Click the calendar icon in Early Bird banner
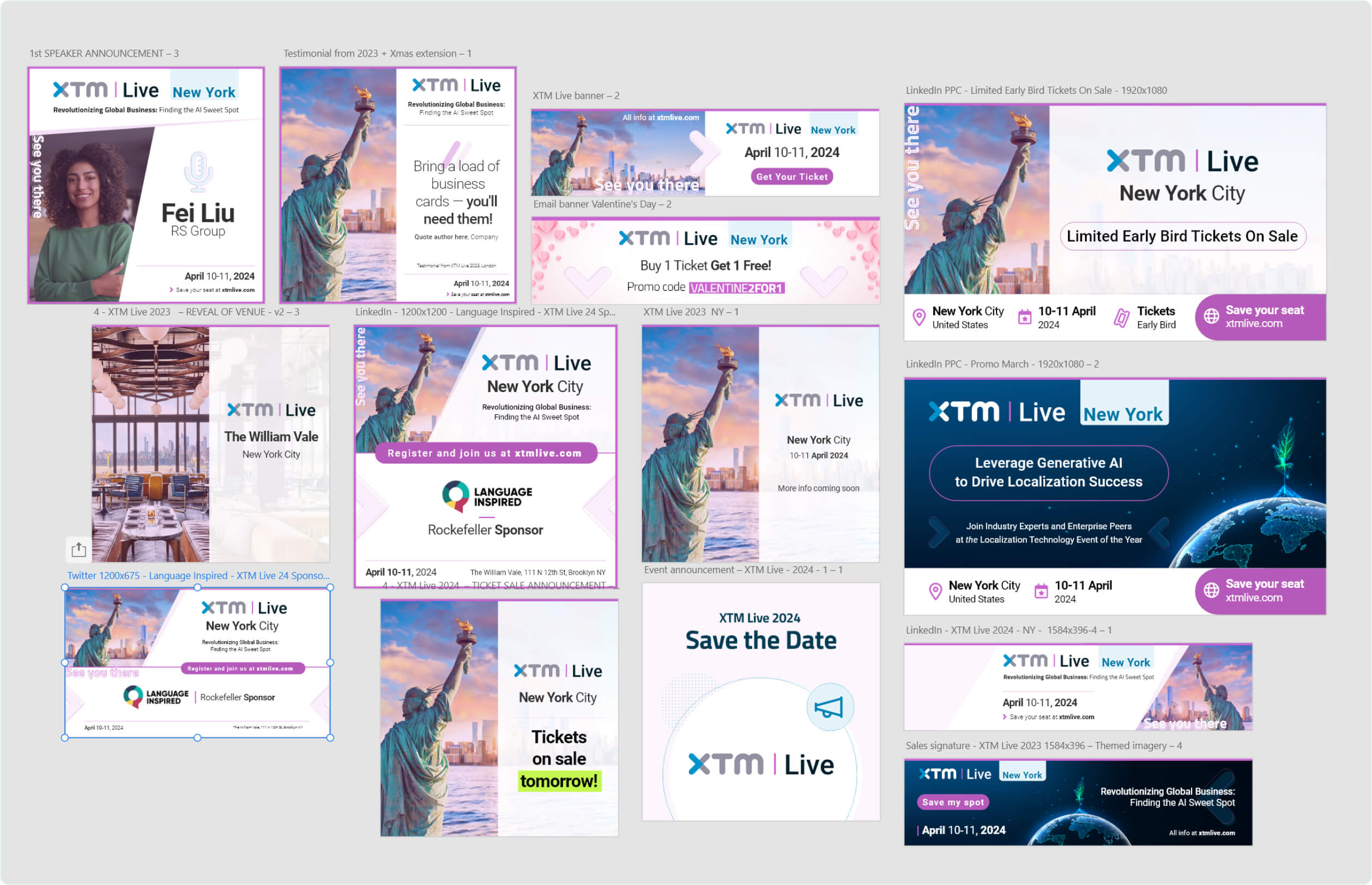The image size is (1372, 885). (1025, 317)
